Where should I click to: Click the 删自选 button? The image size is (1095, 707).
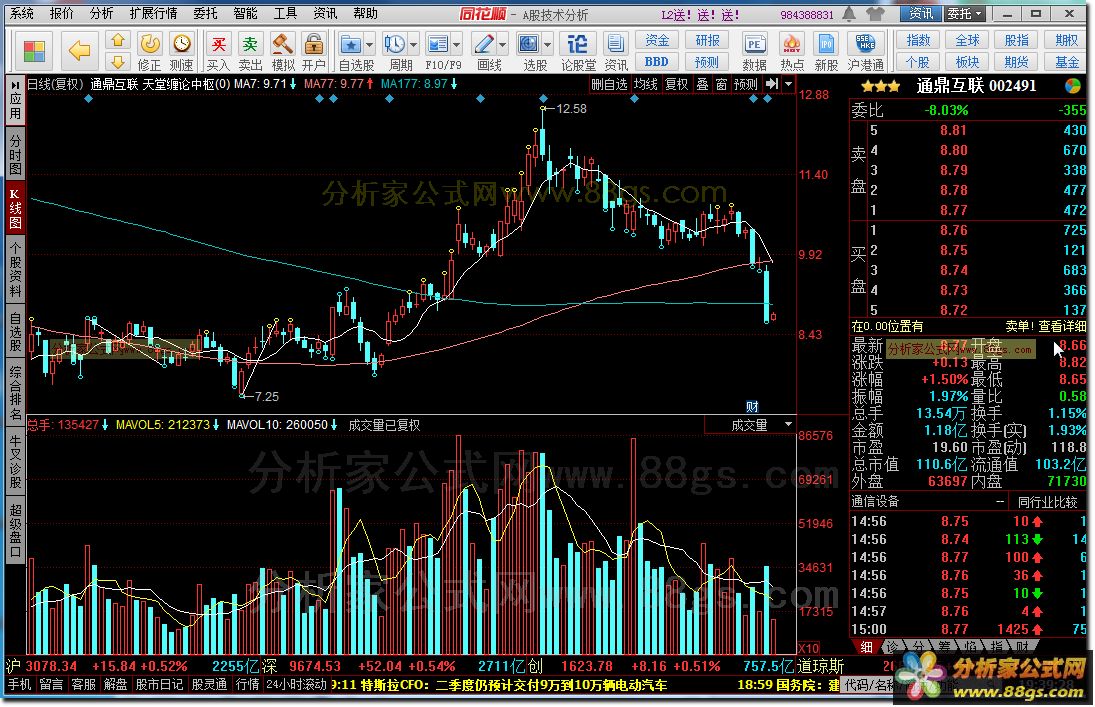pyautogui.click(x=609, y=85)
